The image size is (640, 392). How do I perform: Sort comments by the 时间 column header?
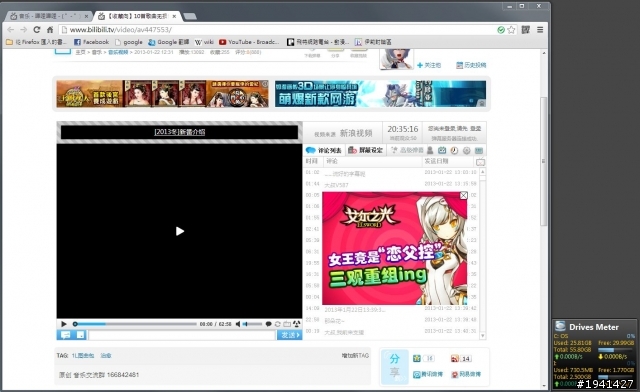click(311, 161)
